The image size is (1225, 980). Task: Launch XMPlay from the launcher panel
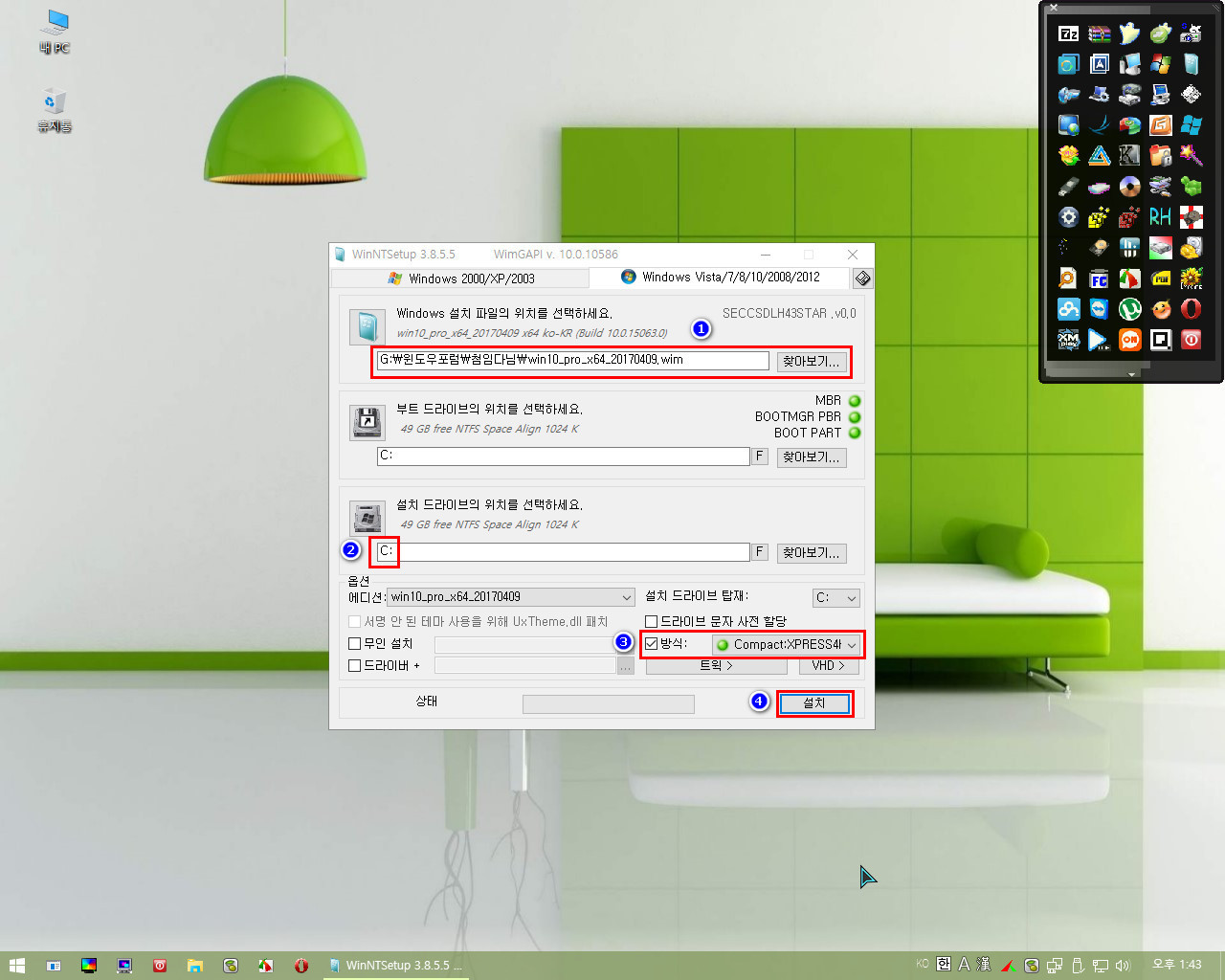(x=1069, y=340)
